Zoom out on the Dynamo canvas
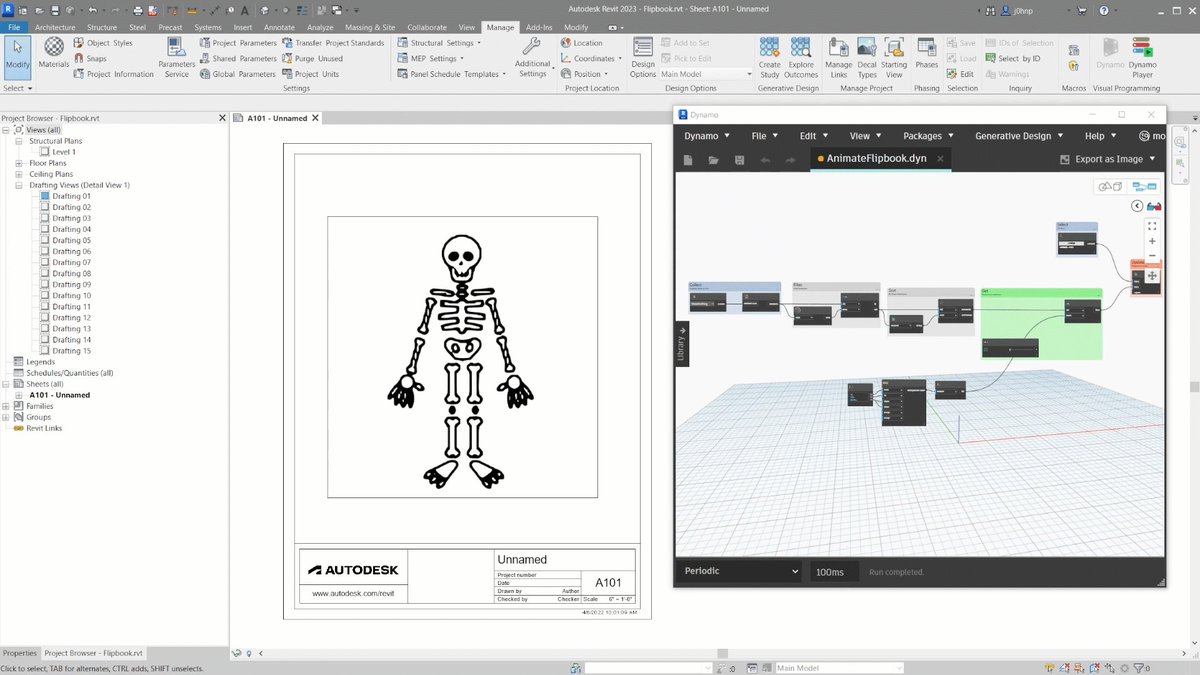This screenshot has width=1200, height=675. (1152, 256)
